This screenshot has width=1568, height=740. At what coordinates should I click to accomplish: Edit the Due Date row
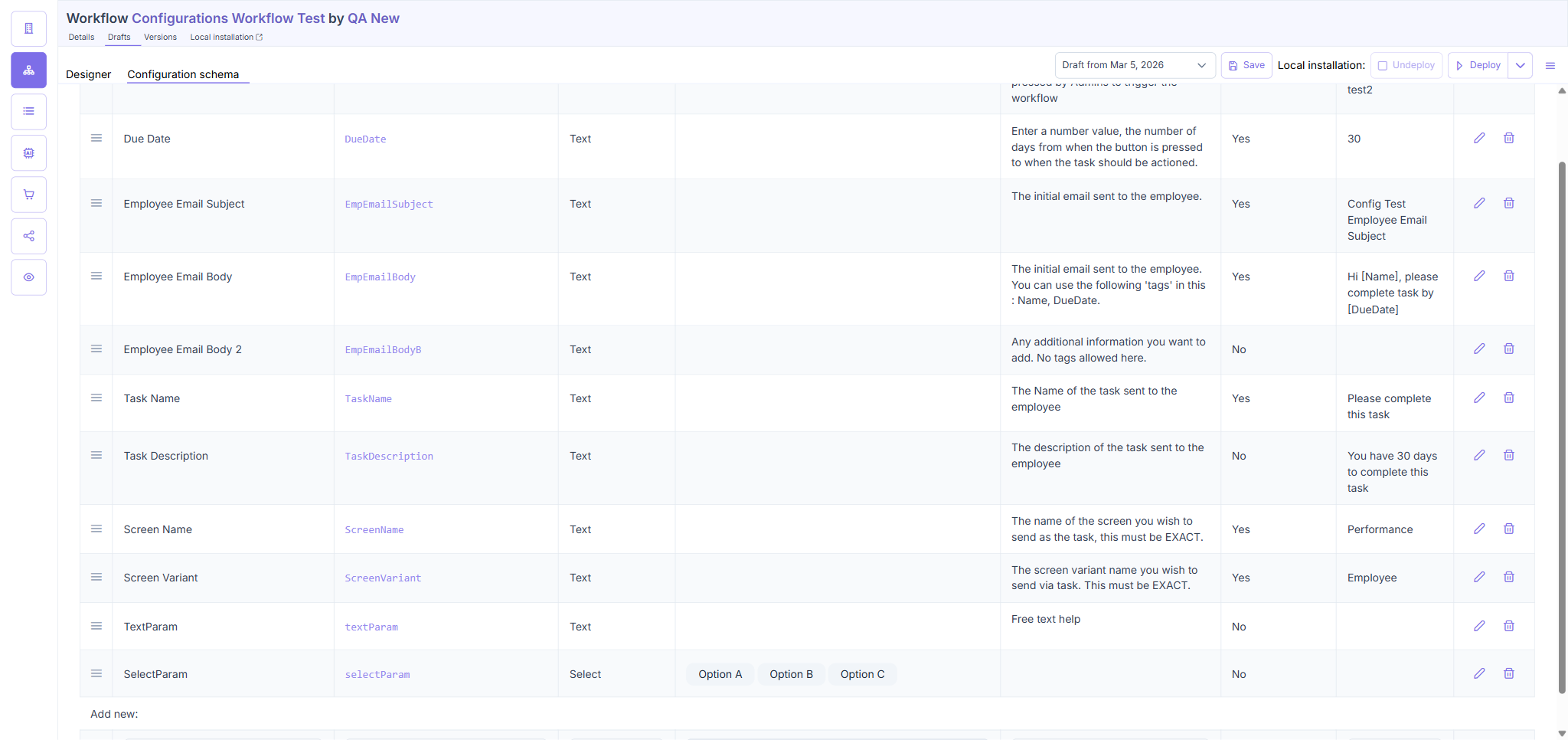(x=1479, y=138)
